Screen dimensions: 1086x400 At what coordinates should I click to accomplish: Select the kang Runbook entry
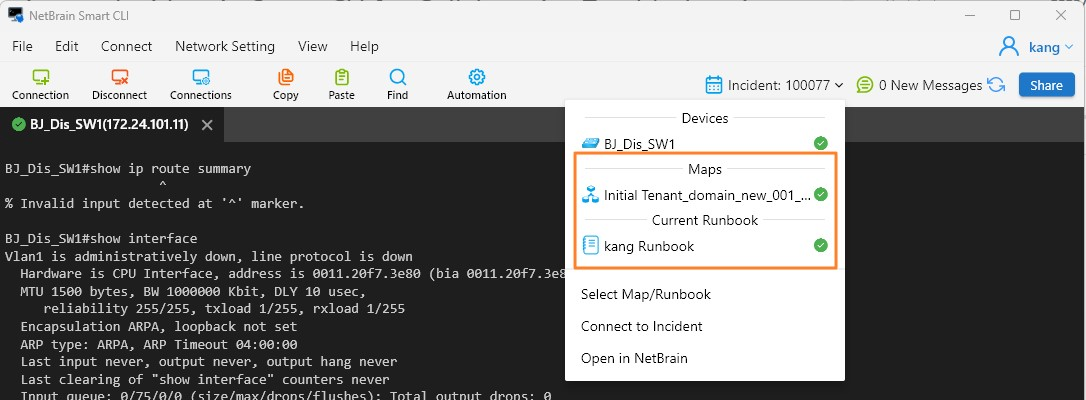tap(705, 246)
